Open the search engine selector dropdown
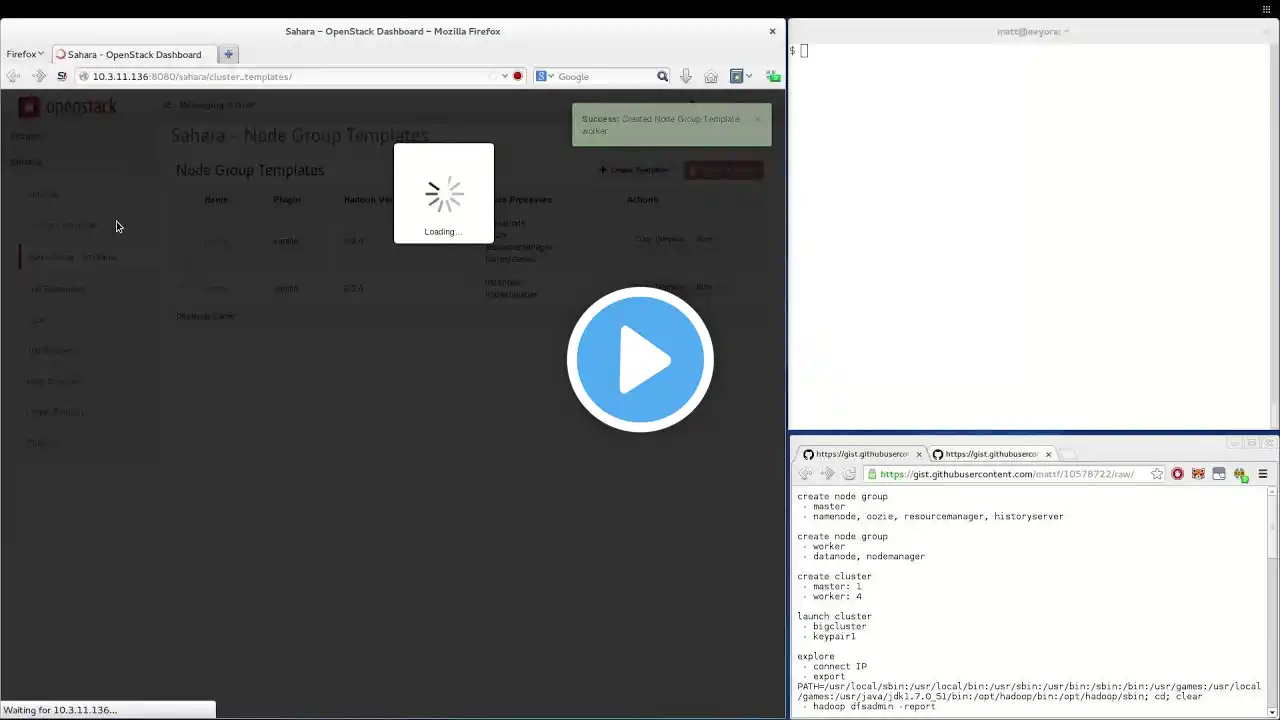 click(x=545, y=76)
